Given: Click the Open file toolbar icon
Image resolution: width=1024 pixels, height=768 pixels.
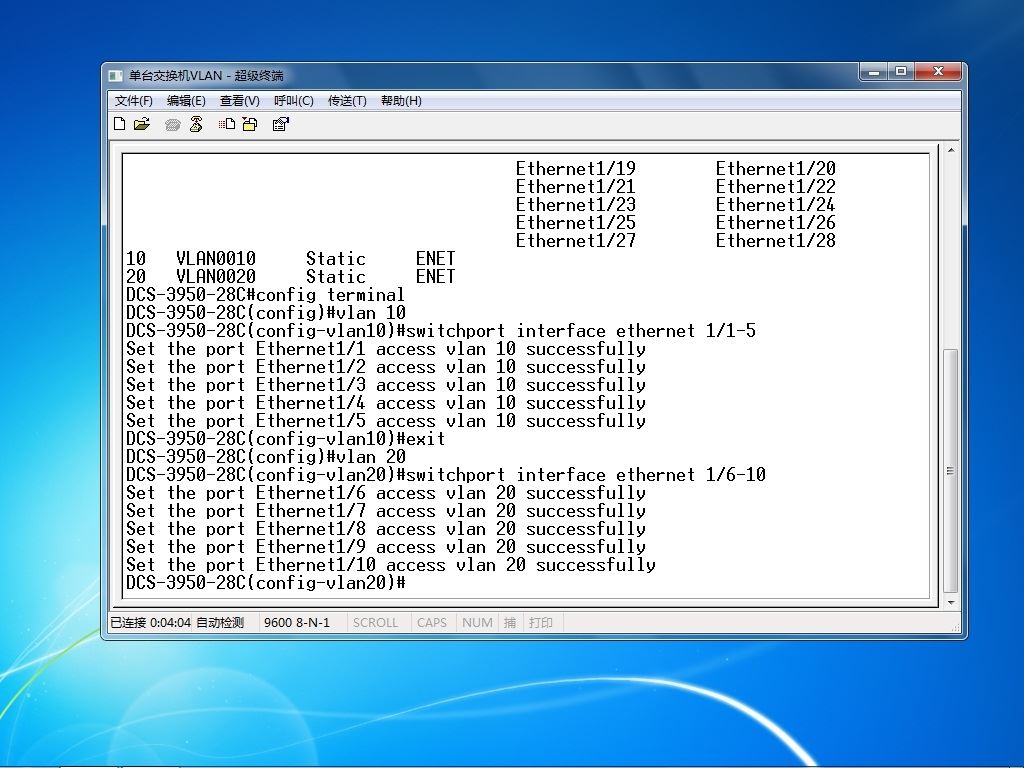Looking at the screenshot, I should pyautogui.click(x=142, y=124).
